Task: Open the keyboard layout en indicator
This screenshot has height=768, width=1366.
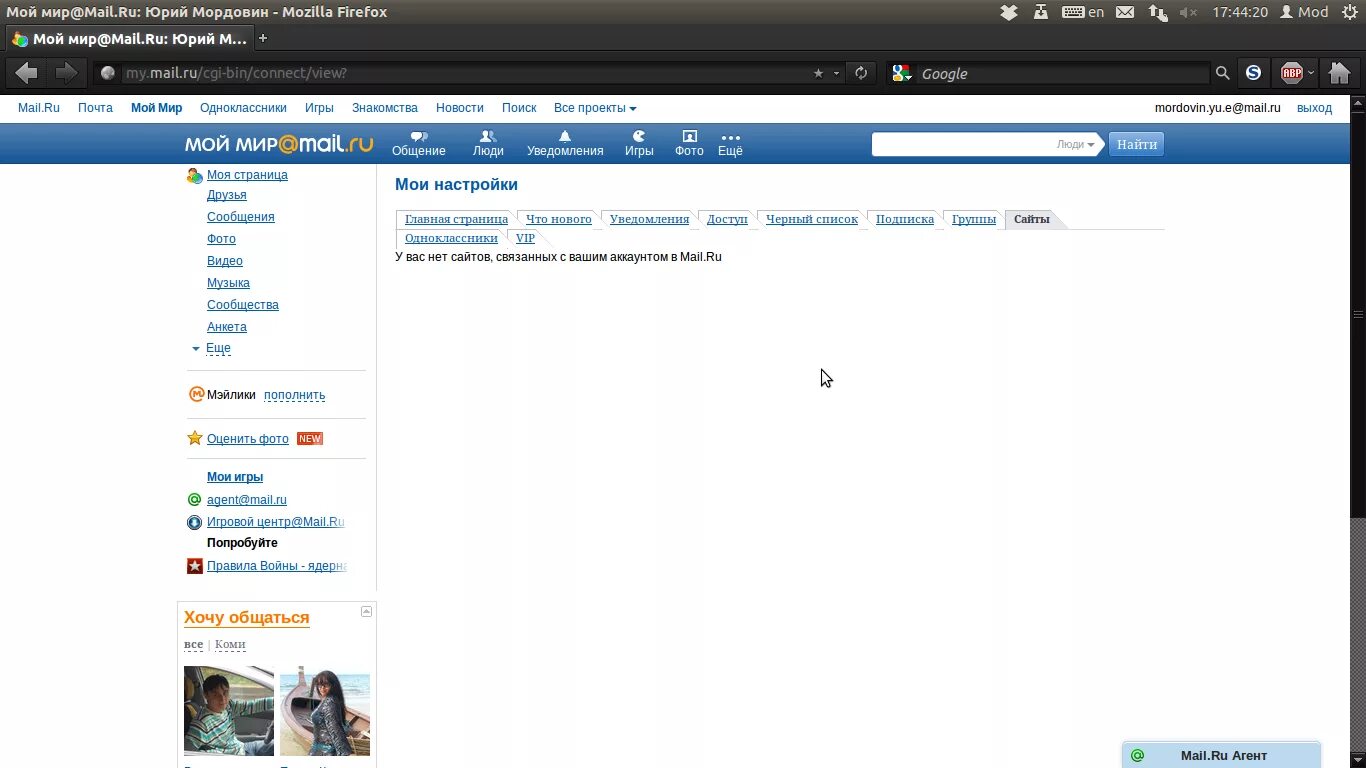Action: [1083, 12]
